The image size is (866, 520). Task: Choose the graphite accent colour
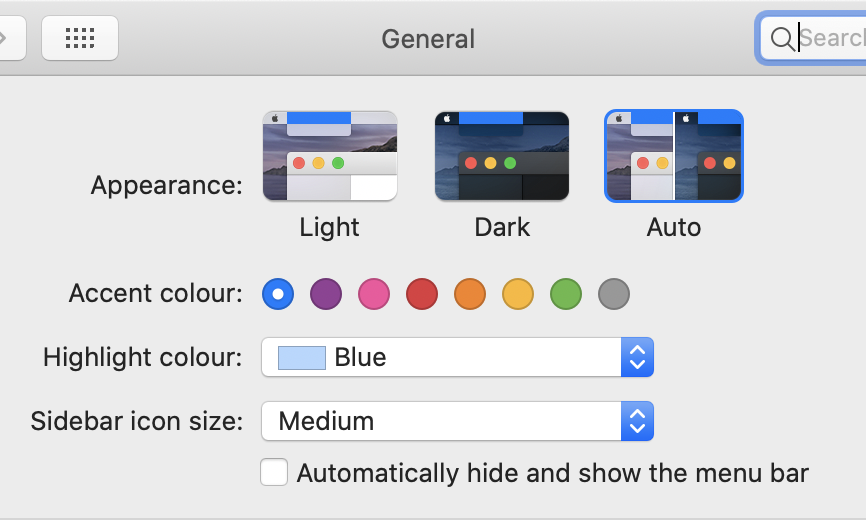point(614,294)
